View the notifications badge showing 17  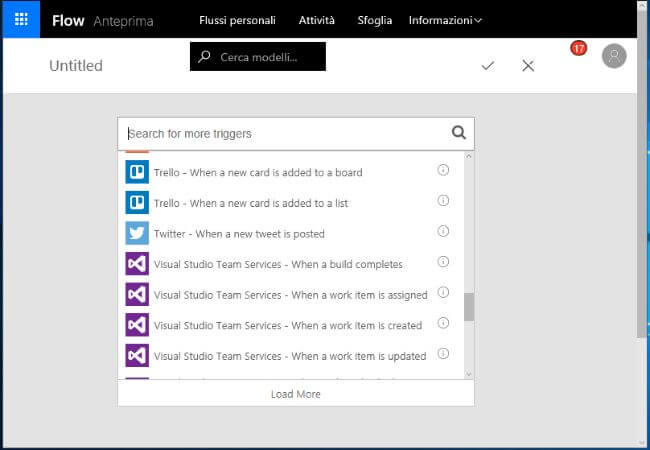(578, 48)
